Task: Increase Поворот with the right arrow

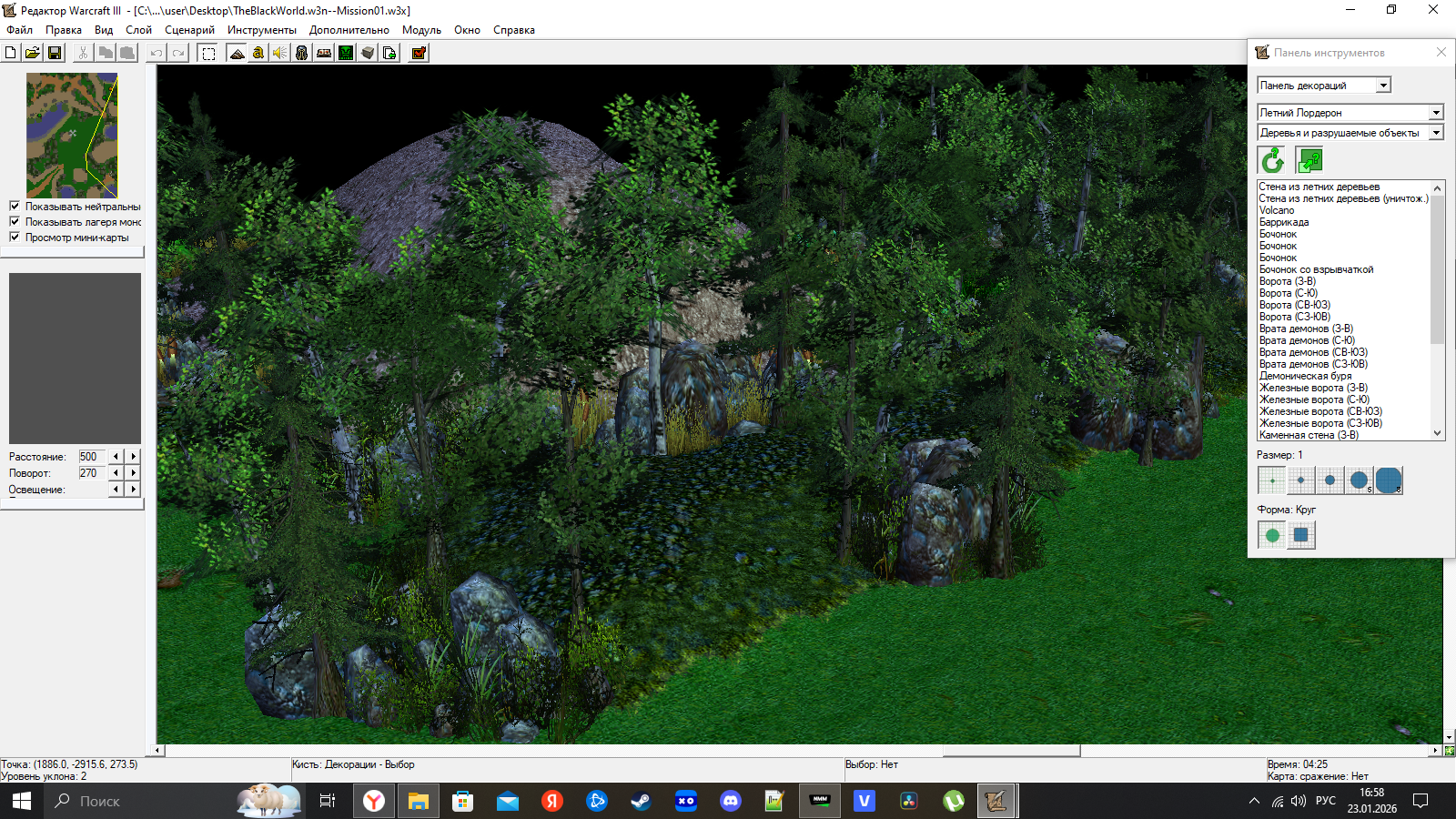Action: pos(134,473)
